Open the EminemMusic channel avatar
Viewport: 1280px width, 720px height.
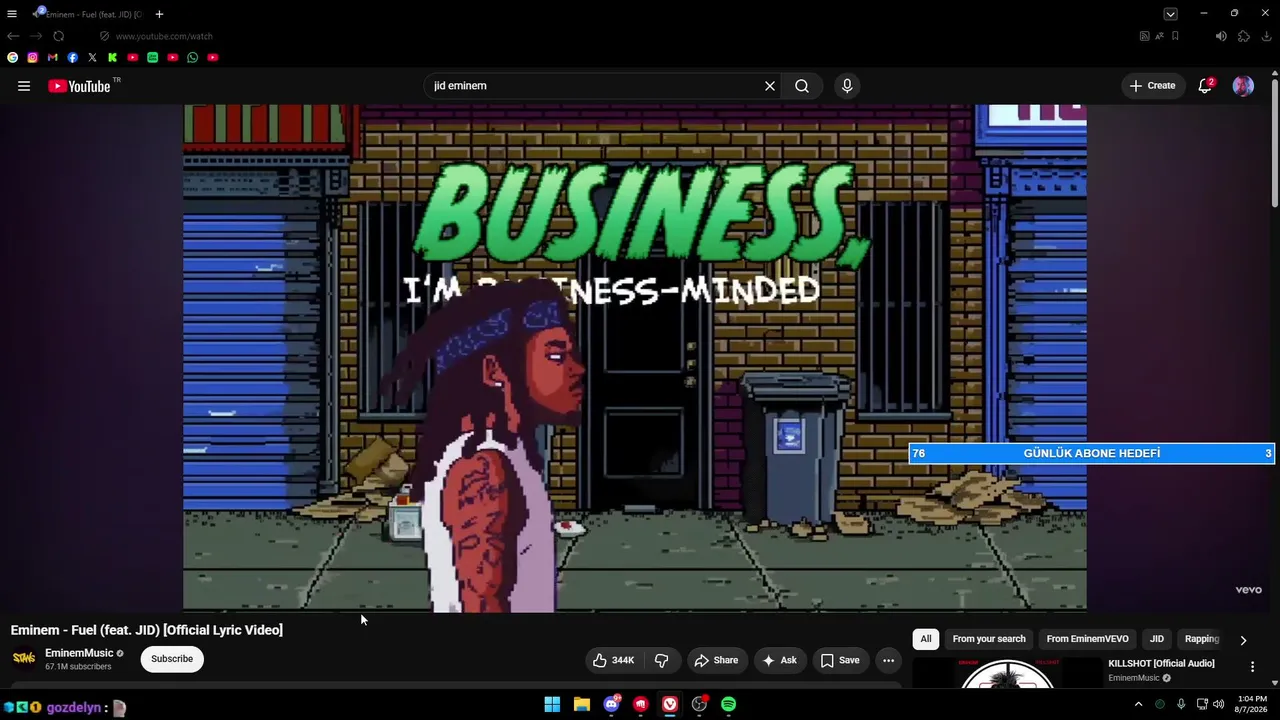(24, 658)
